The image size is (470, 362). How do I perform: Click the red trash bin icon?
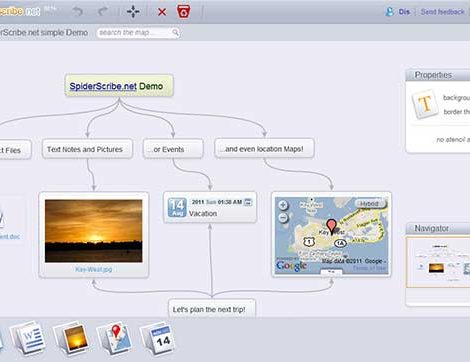(x=184, y=12)
